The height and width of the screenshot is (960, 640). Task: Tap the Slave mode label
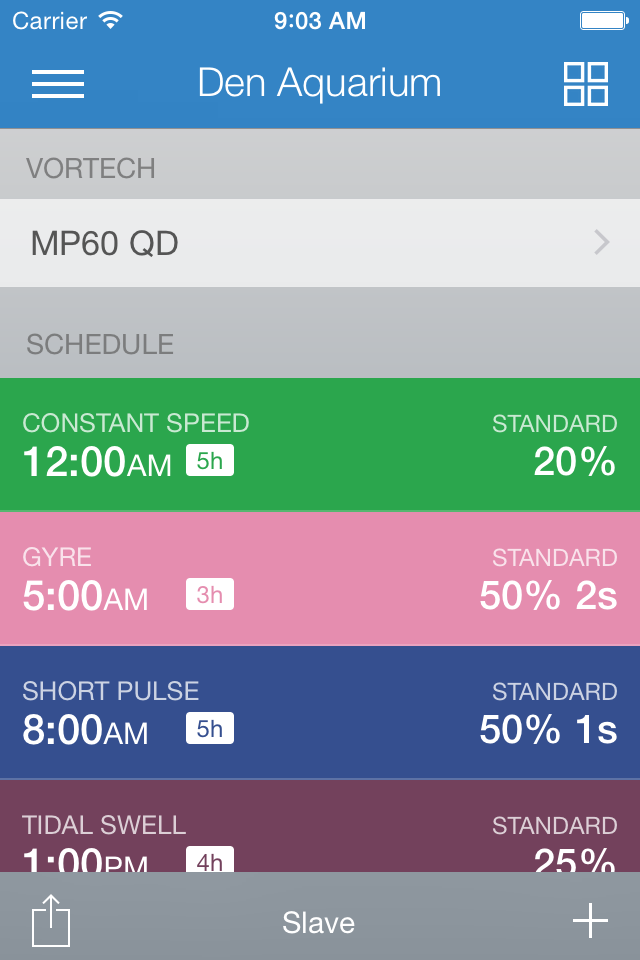coord(318,922)
